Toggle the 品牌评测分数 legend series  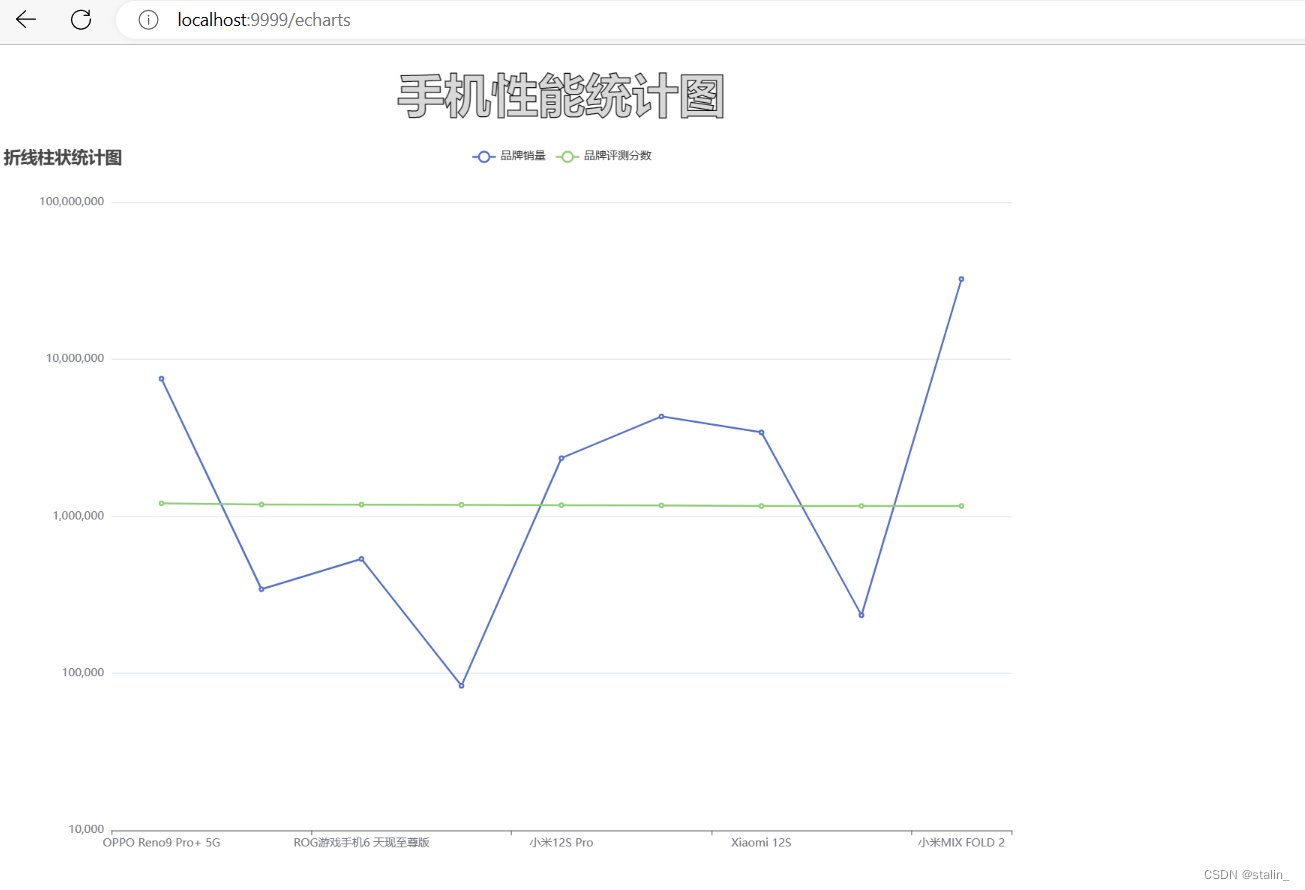[604, 156]
